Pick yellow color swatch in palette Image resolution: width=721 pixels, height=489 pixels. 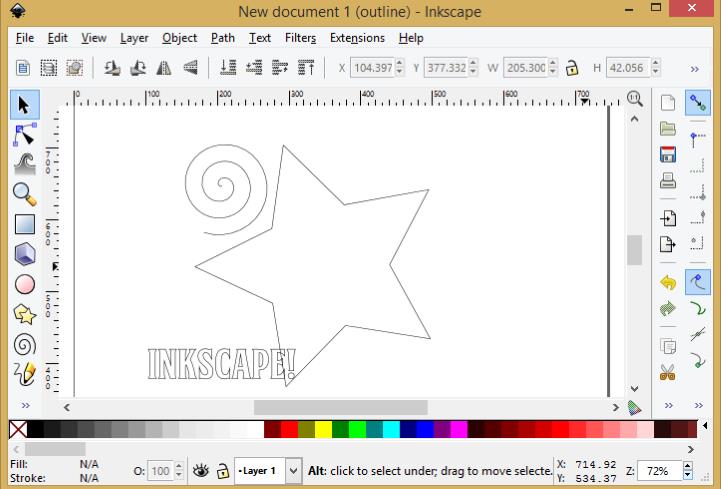pyautogui.click(x=323, y=429)
